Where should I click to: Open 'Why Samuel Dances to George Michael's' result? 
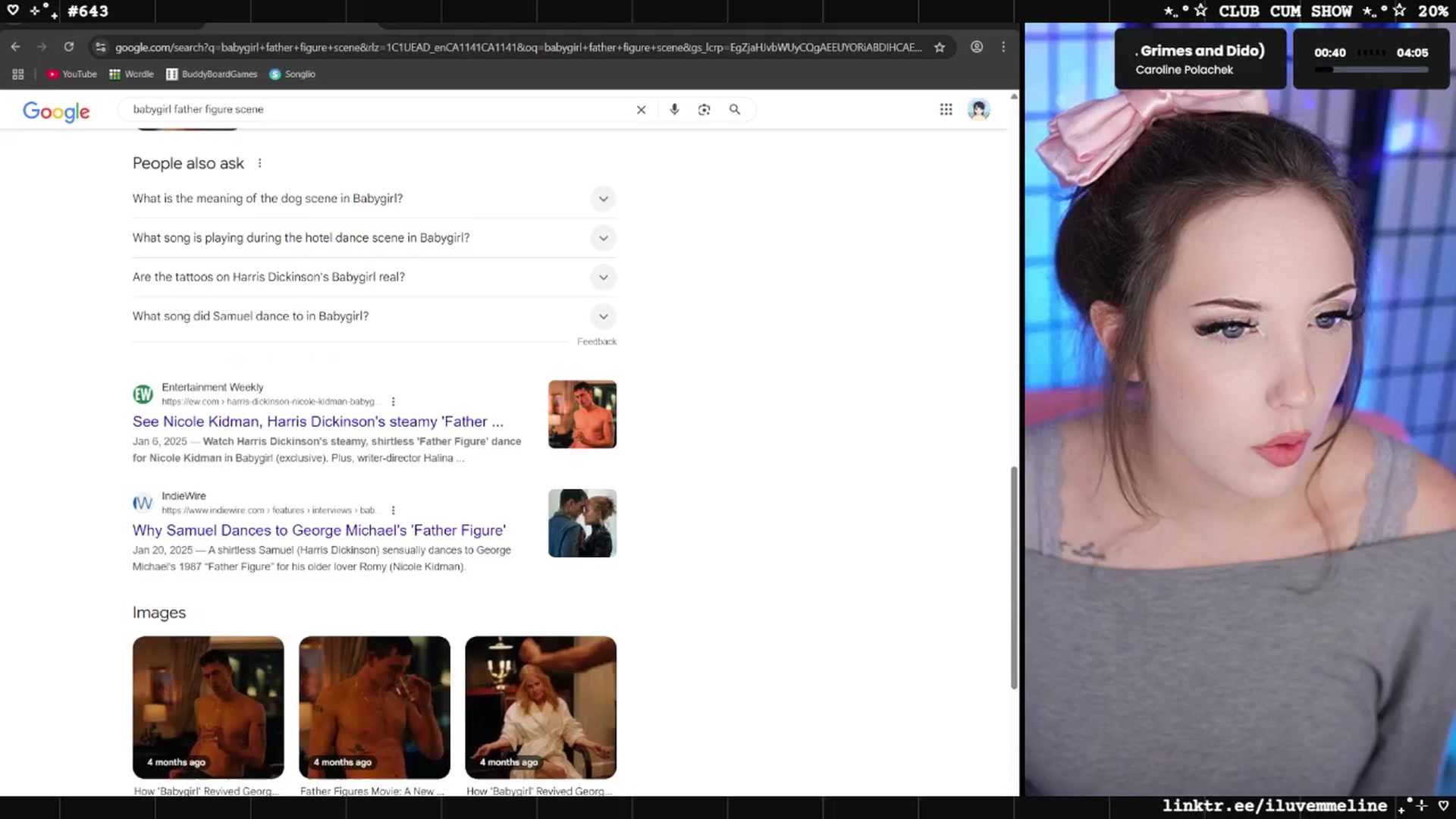(x=319, y=531)
